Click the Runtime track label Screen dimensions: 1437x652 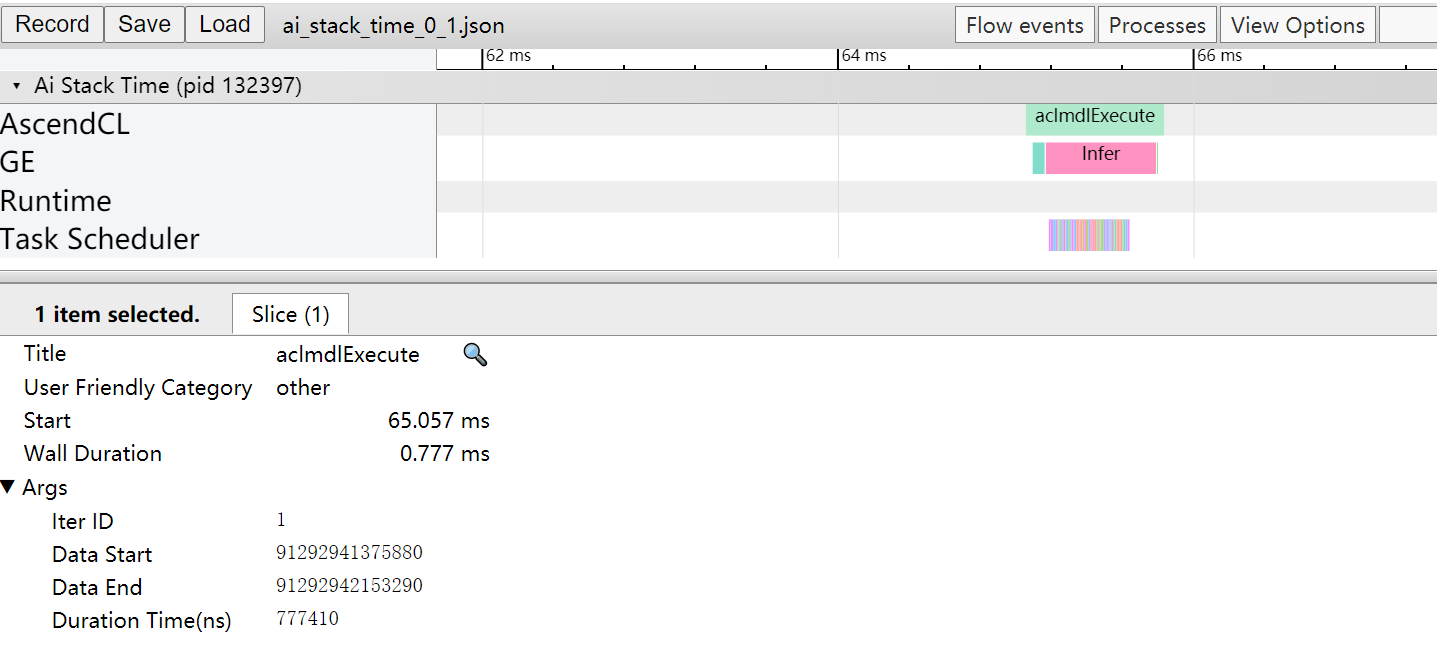(56, 201)
